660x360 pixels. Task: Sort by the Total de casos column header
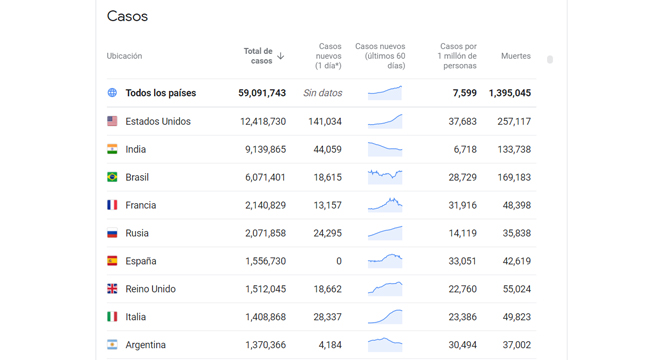pyautogui.click(x=258, y=56)
